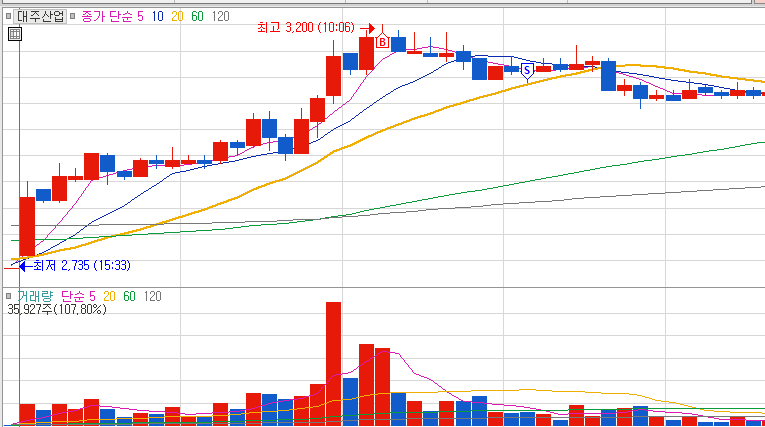Click the blue S sell marker

click(527, 71)
